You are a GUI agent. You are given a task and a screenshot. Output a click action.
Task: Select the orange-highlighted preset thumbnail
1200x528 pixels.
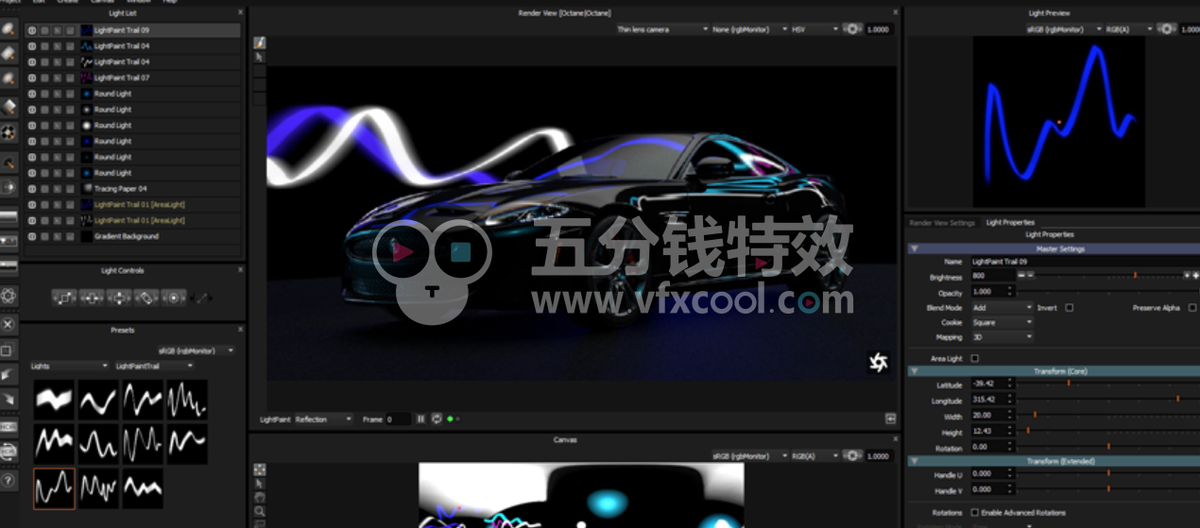pyautogui.click(x=54, y=489)
